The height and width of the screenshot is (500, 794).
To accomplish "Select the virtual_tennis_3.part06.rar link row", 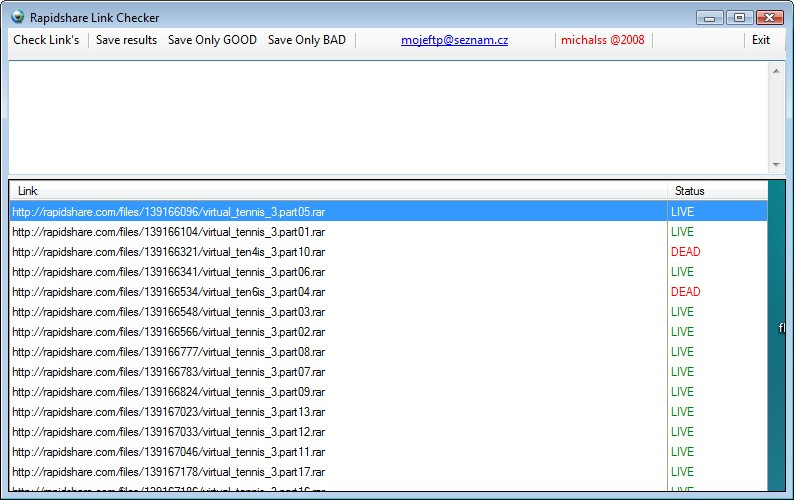I will (388, 272).
